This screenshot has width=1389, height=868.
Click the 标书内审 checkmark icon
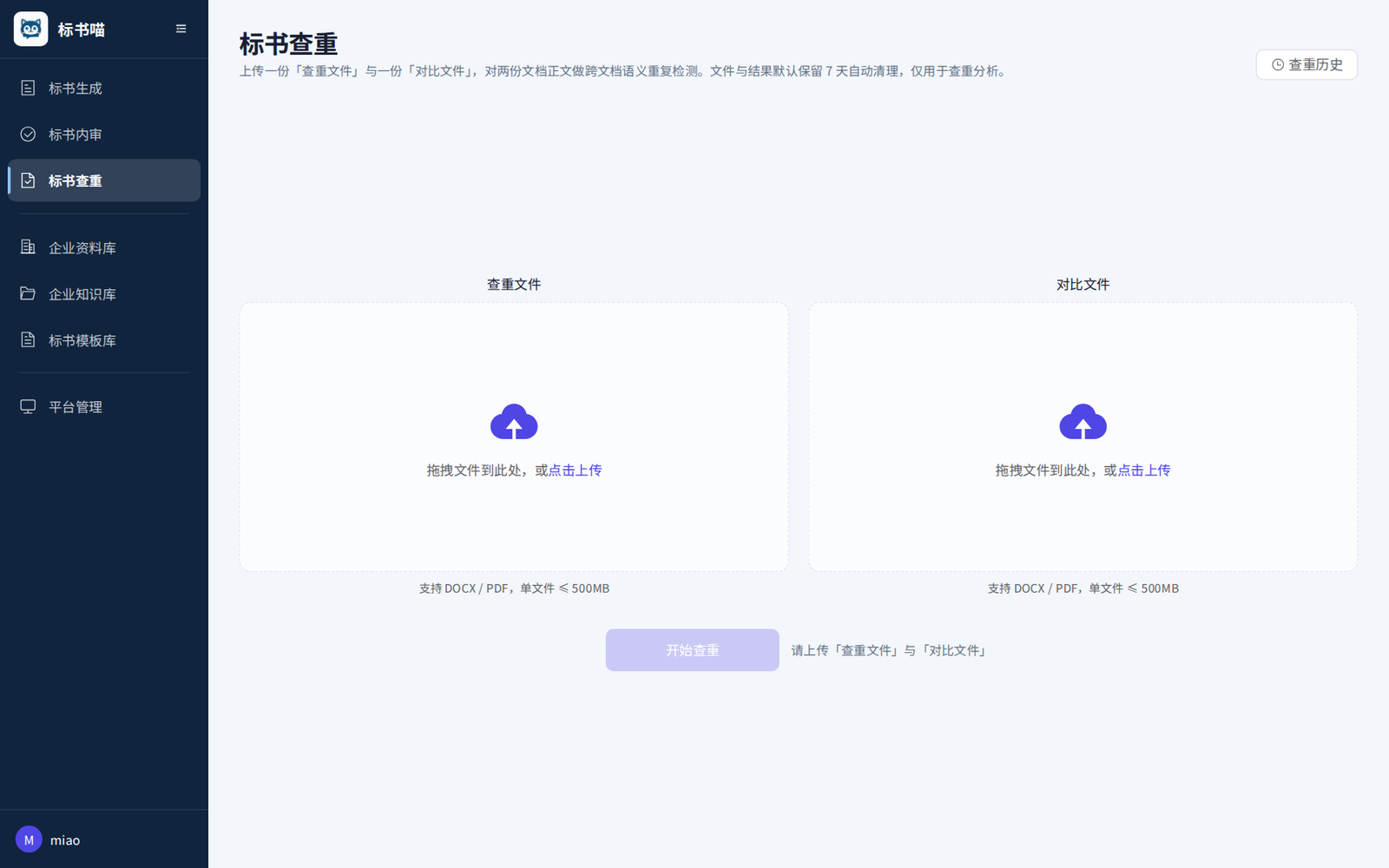coord(28,134)
